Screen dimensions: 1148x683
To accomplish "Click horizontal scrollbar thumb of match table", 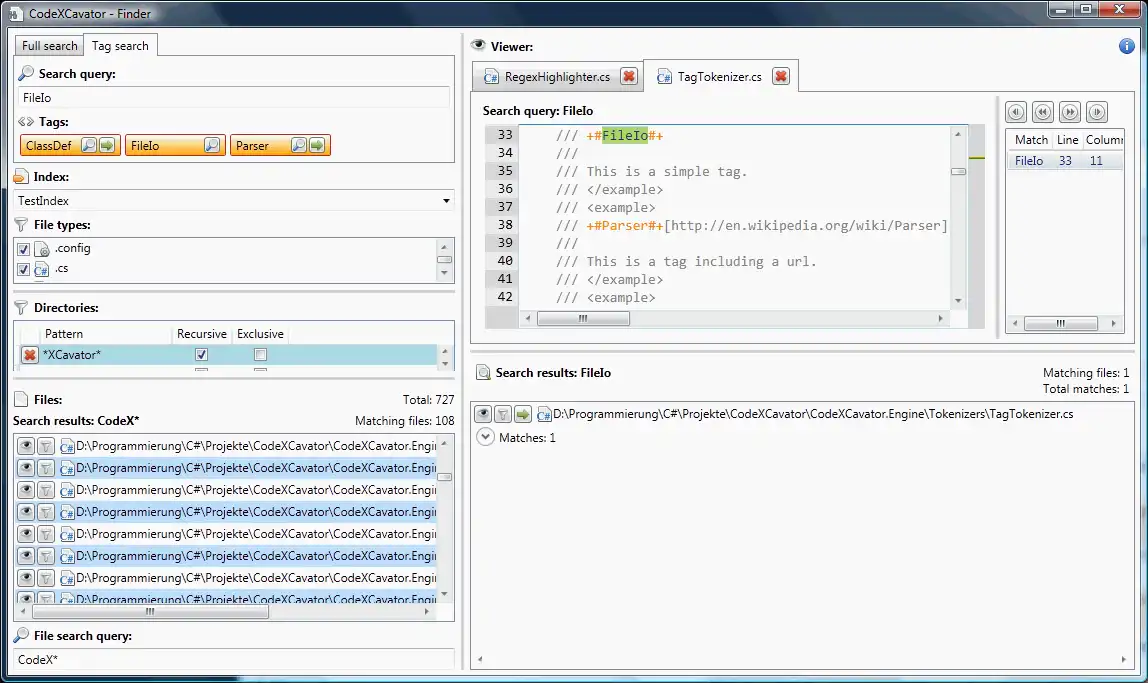I will (1060, 324).
